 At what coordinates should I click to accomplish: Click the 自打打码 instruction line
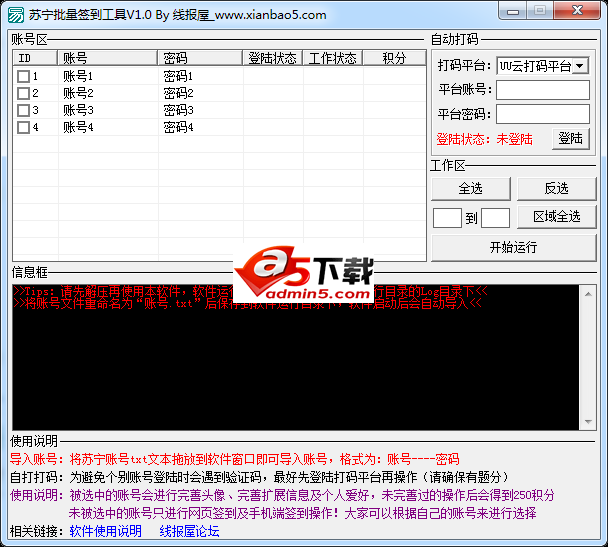pyautogui.click(x=259, y=477)
